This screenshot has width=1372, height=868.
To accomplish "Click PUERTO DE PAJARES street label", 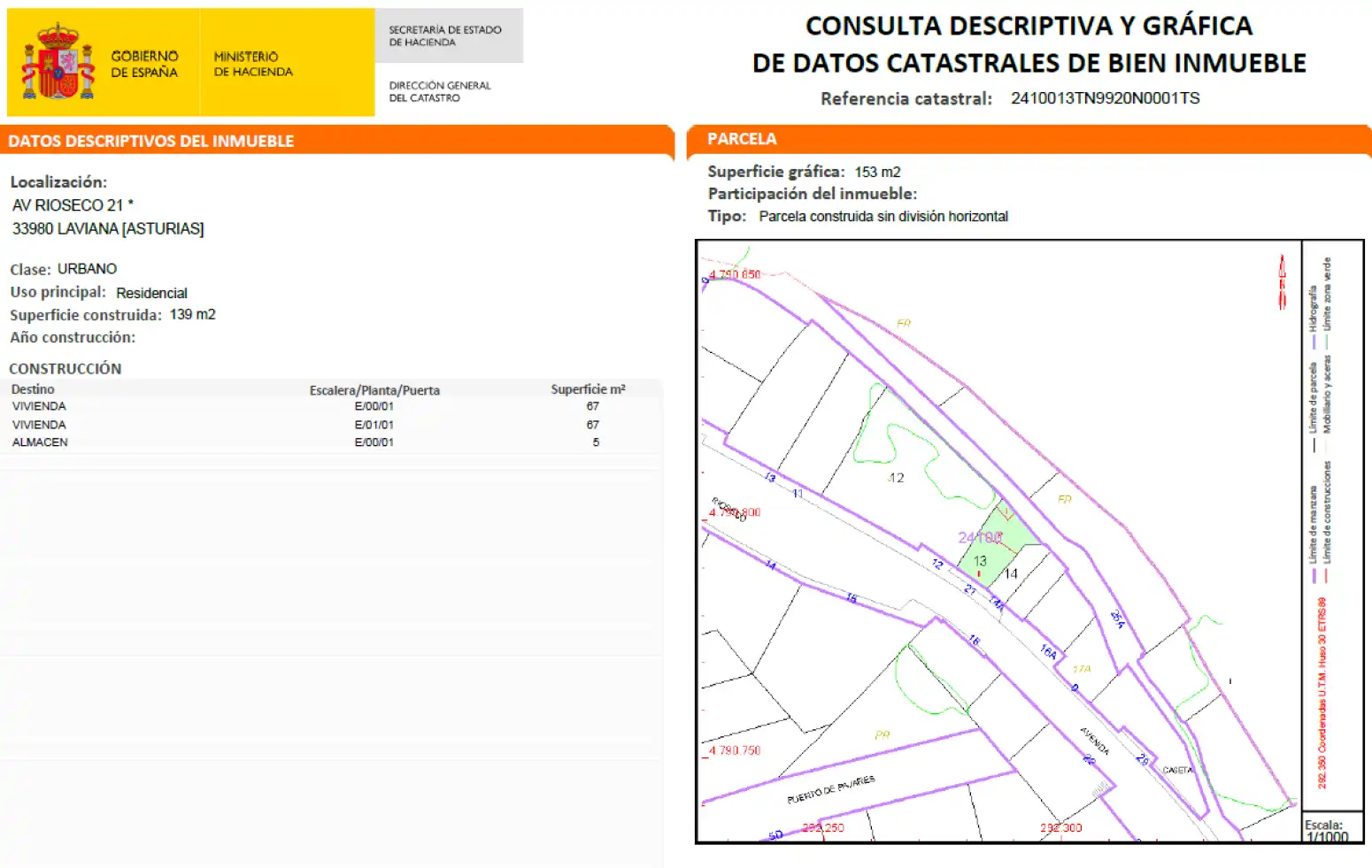I will coord(831,789).
